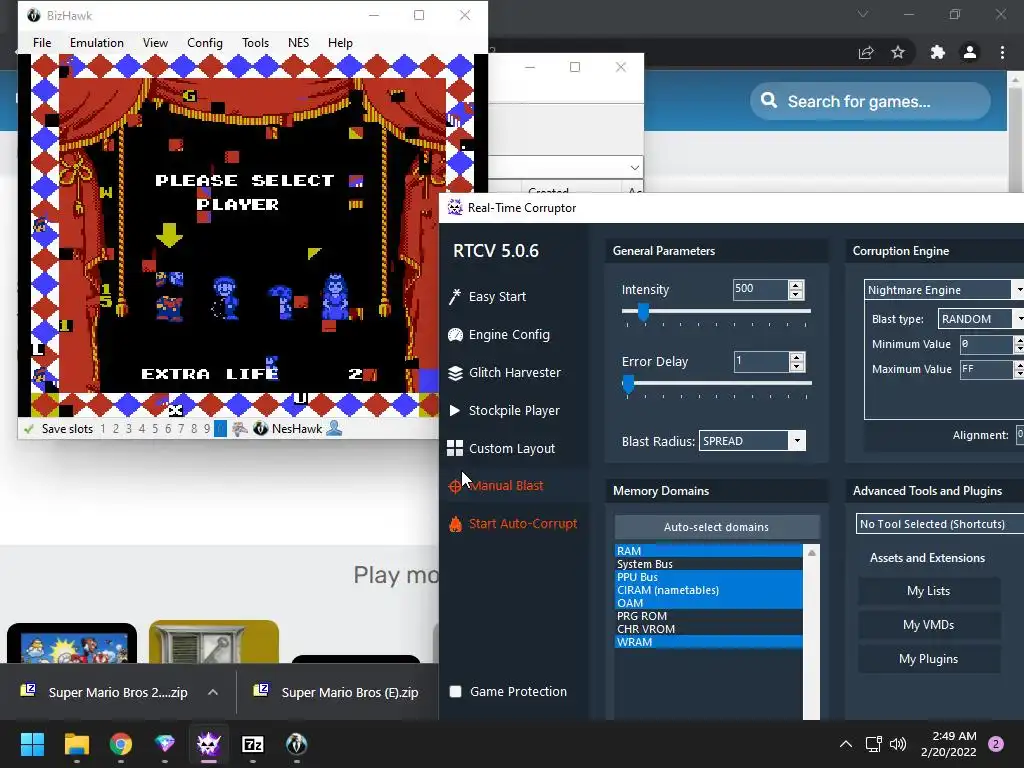Open the Glitch Harvester panel

pos(505,372)
